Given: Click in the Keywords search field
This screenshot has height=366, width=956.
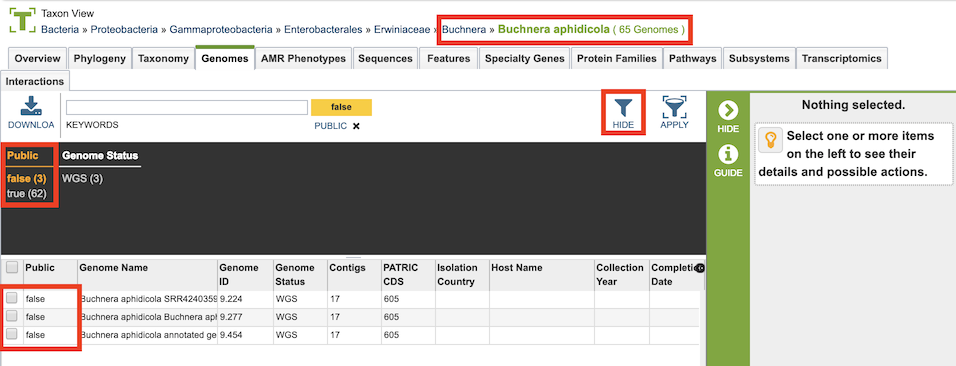Looking at the screenshot, I should 187,107.
